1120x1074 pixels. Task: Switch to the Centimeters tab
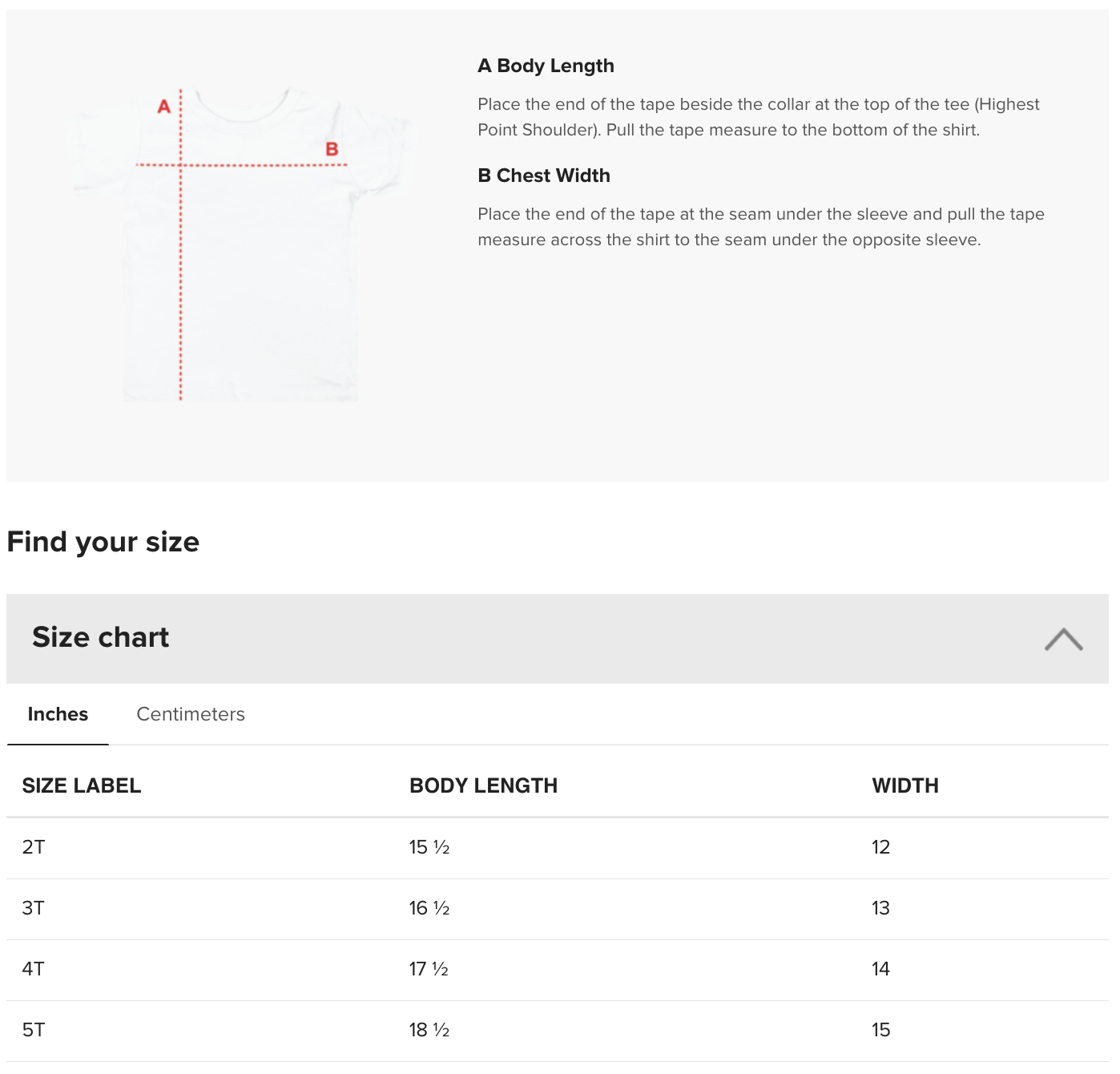191,714
